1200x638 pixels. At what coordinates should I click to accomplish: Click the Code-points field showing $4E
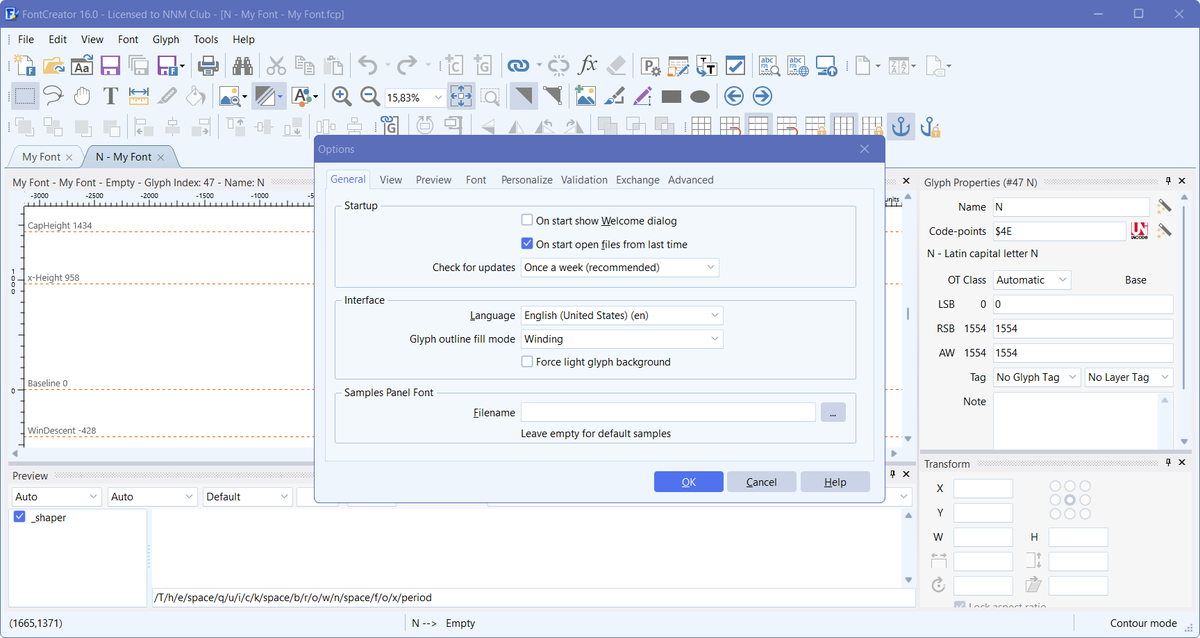1060,231
